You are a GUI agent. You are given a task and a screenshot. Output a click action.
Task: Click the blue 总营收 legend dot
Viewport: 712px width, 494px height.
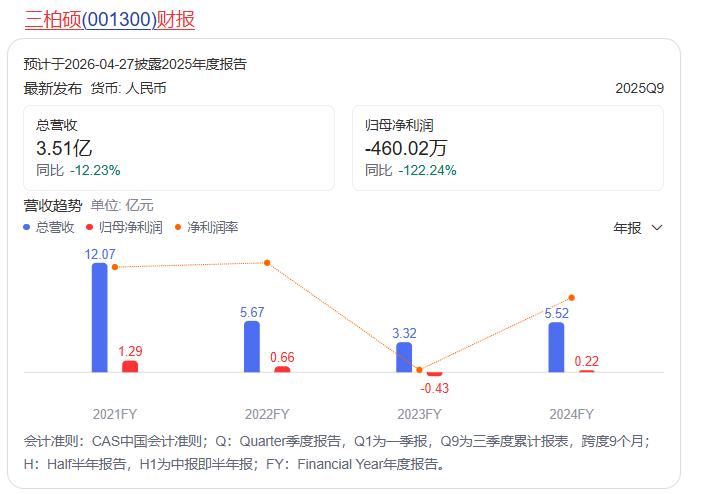[27, 227]
